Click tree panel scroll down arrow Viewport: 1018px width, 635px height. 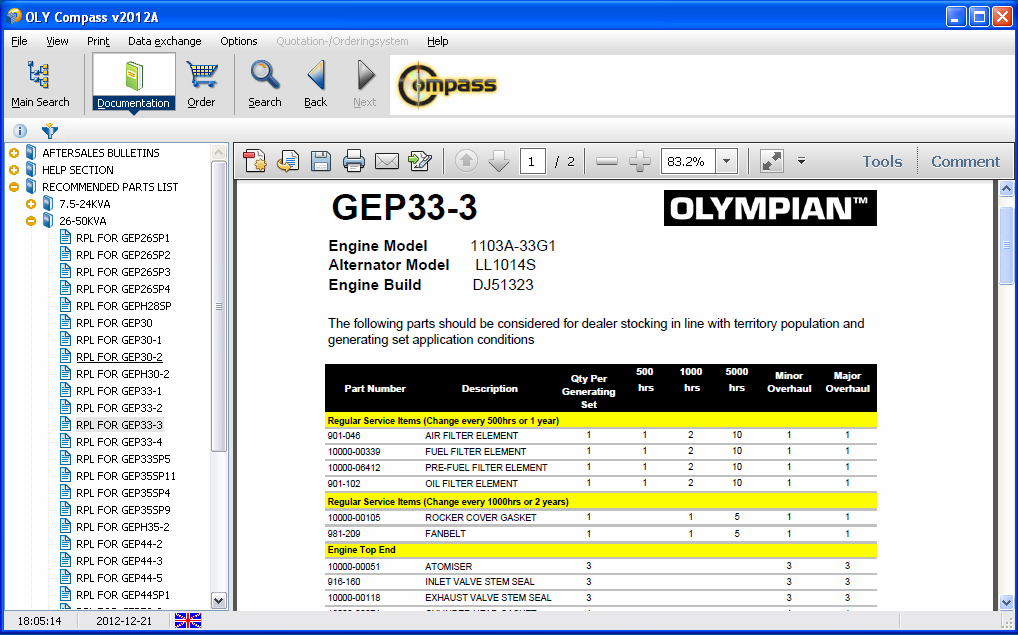coord(219,601)
